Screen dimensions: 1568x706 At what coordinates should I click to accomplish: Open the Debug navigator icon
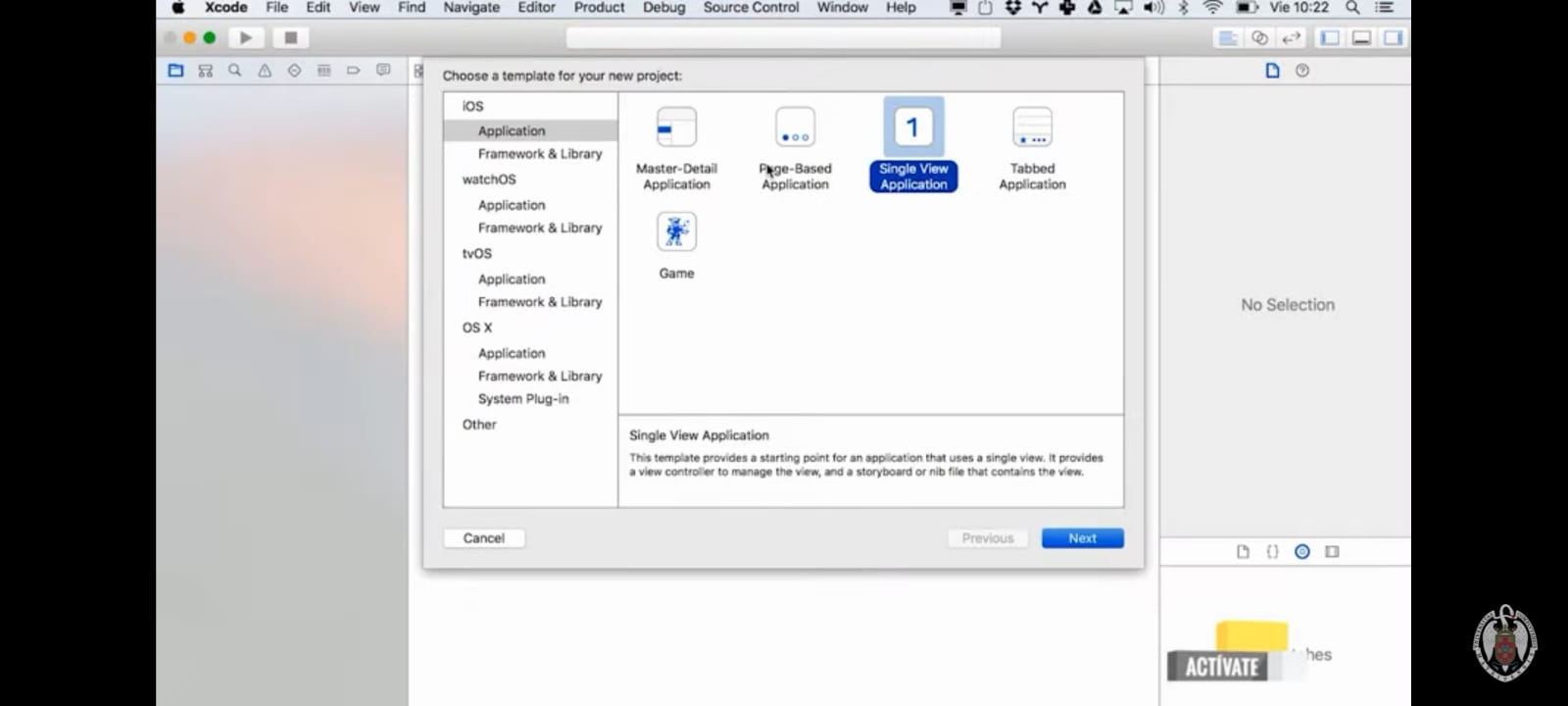(x=323, y=71)
